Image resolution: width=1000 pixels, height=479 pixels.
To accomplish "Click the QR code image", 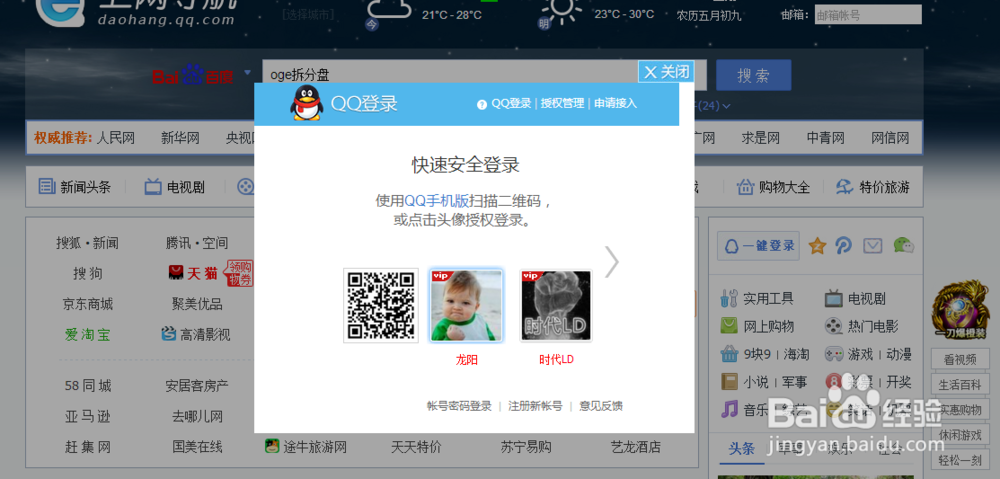I will 381,306.
